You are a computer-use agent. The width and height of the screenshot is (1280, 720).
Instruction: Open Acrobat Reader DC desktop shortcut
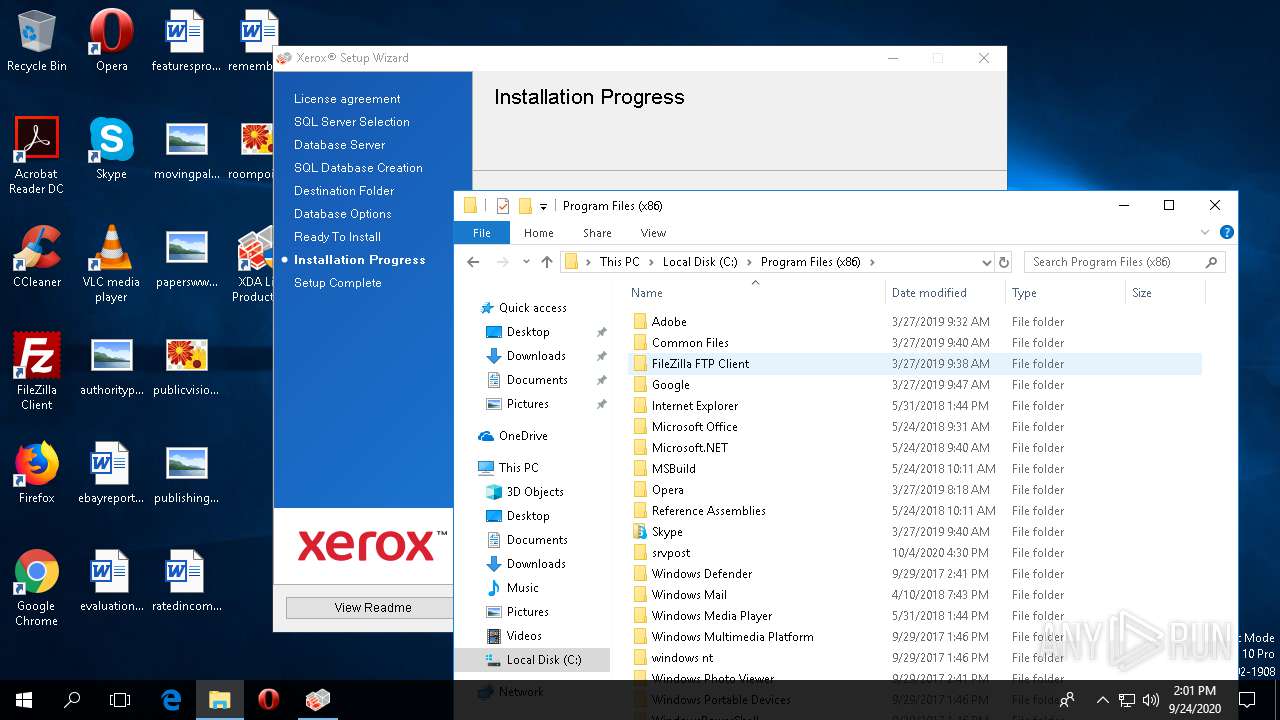click(x=37, y=156)
